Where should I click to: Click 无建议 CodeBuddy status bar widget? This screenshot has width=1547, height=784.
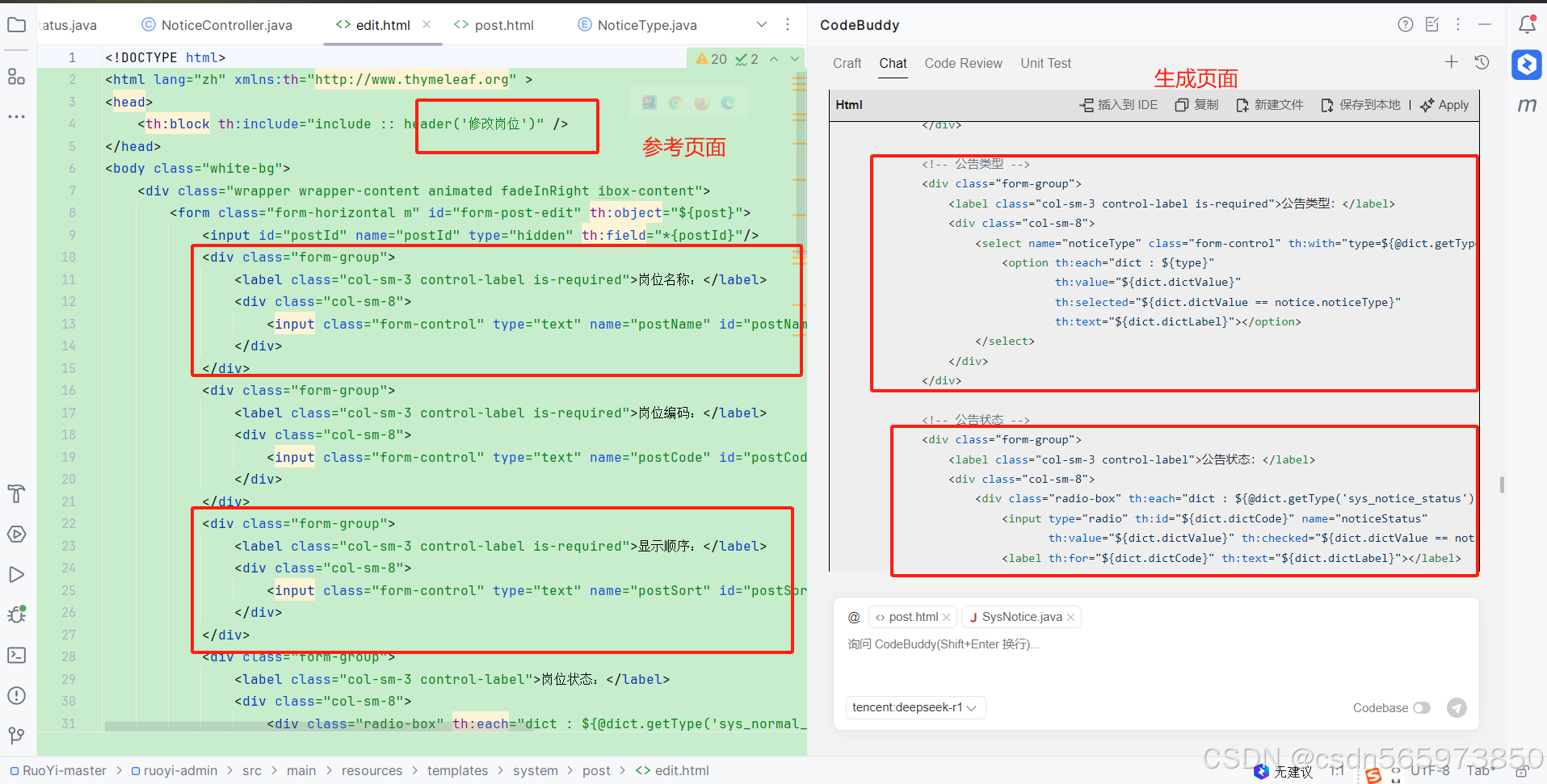1284,772
